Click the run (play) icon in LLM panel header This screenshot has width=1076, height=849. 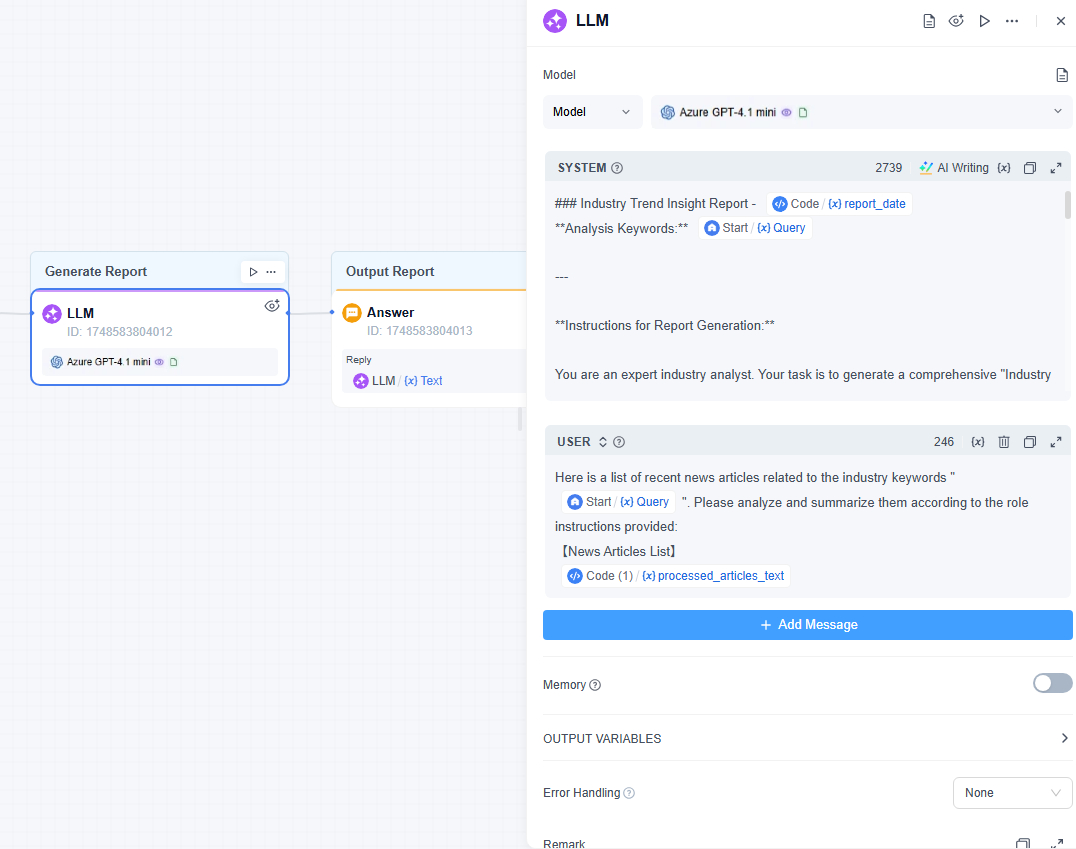click(984, 21)
